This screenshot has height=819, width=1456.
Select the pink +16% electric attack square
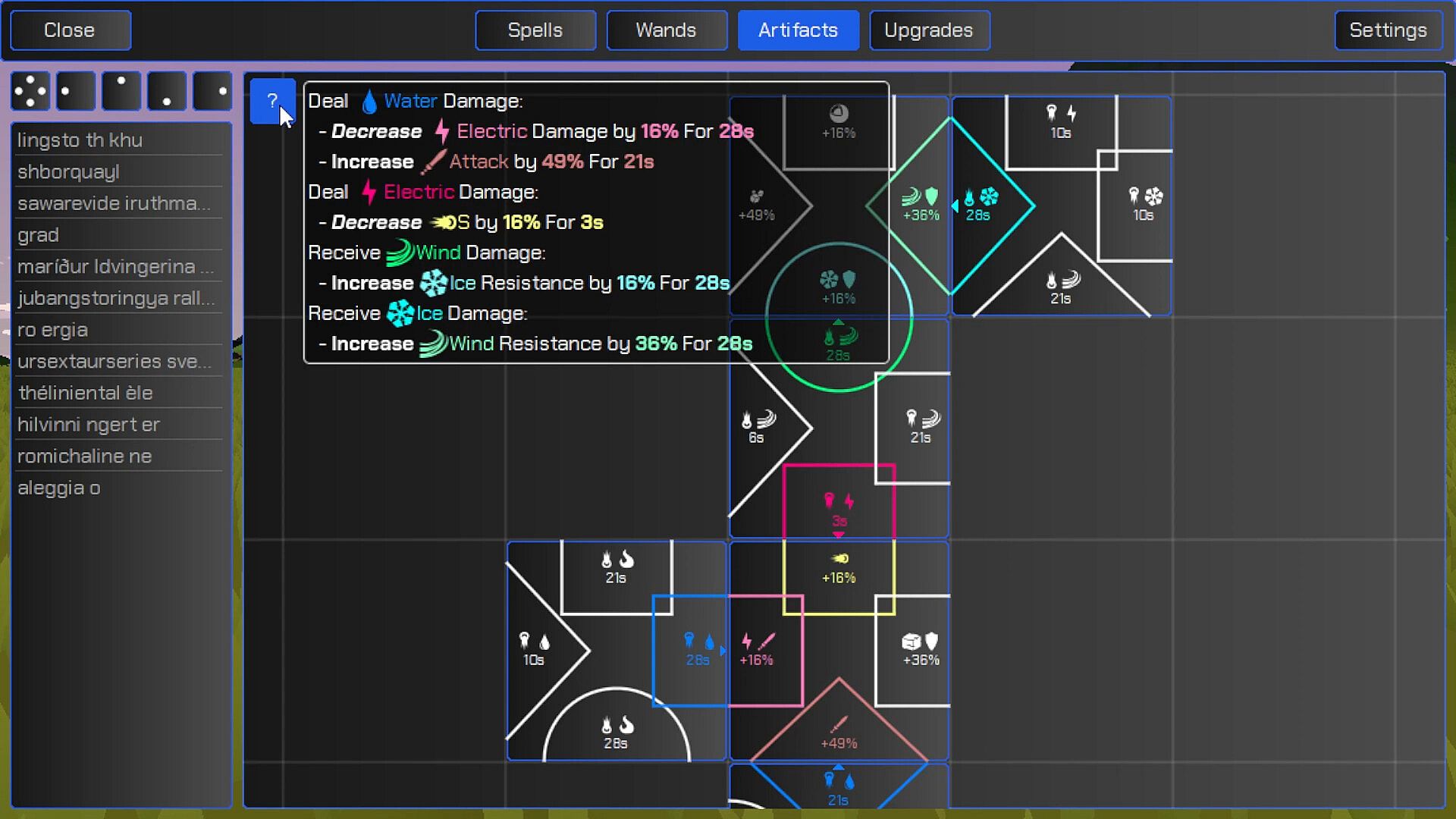point(757,651)
